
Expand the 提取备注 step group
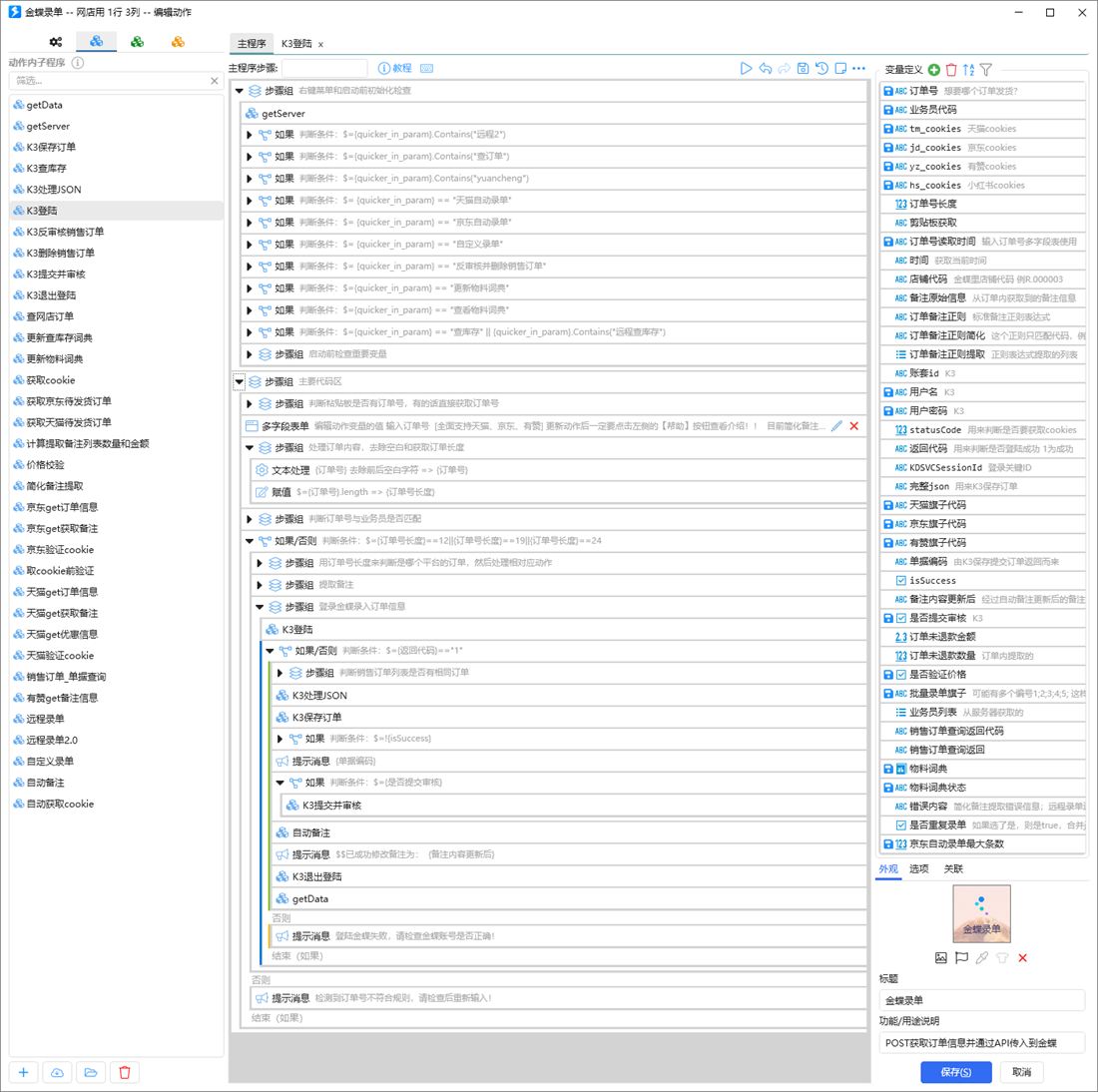(x=260, y=585)
